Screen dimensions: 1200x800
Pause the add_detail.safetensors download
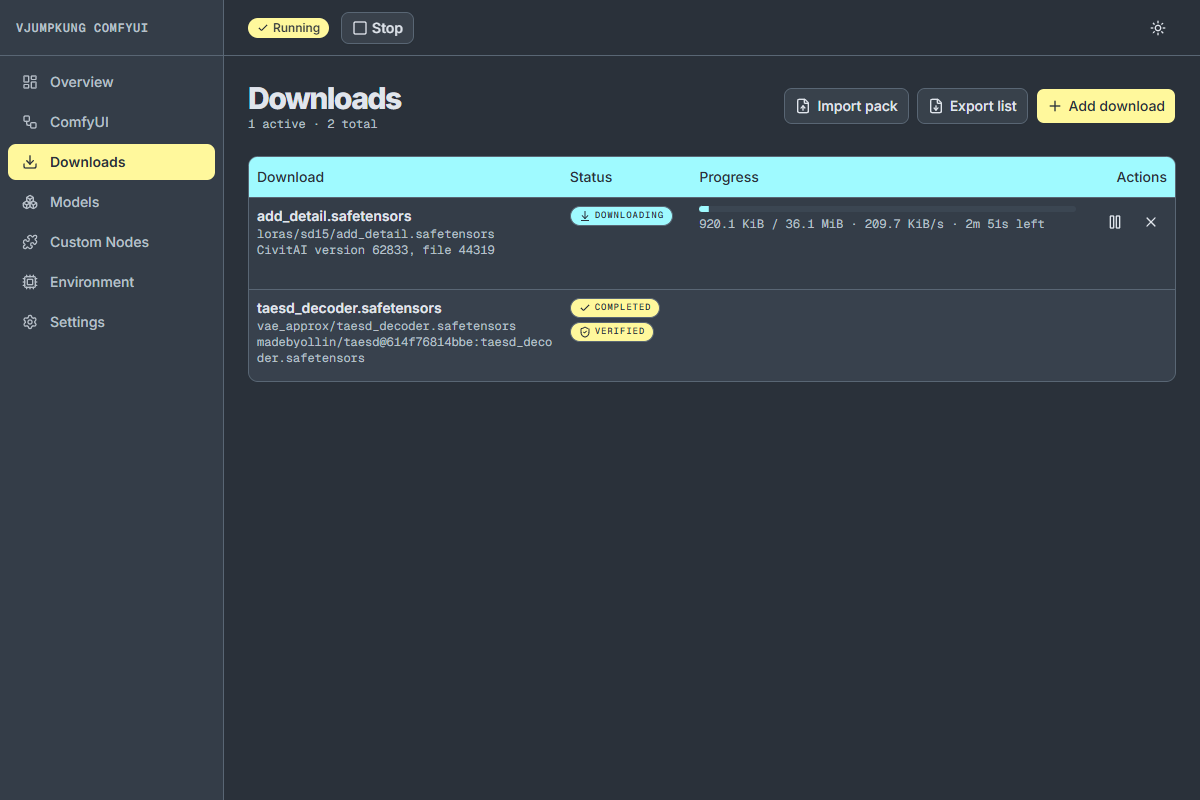click(1115, 222)
